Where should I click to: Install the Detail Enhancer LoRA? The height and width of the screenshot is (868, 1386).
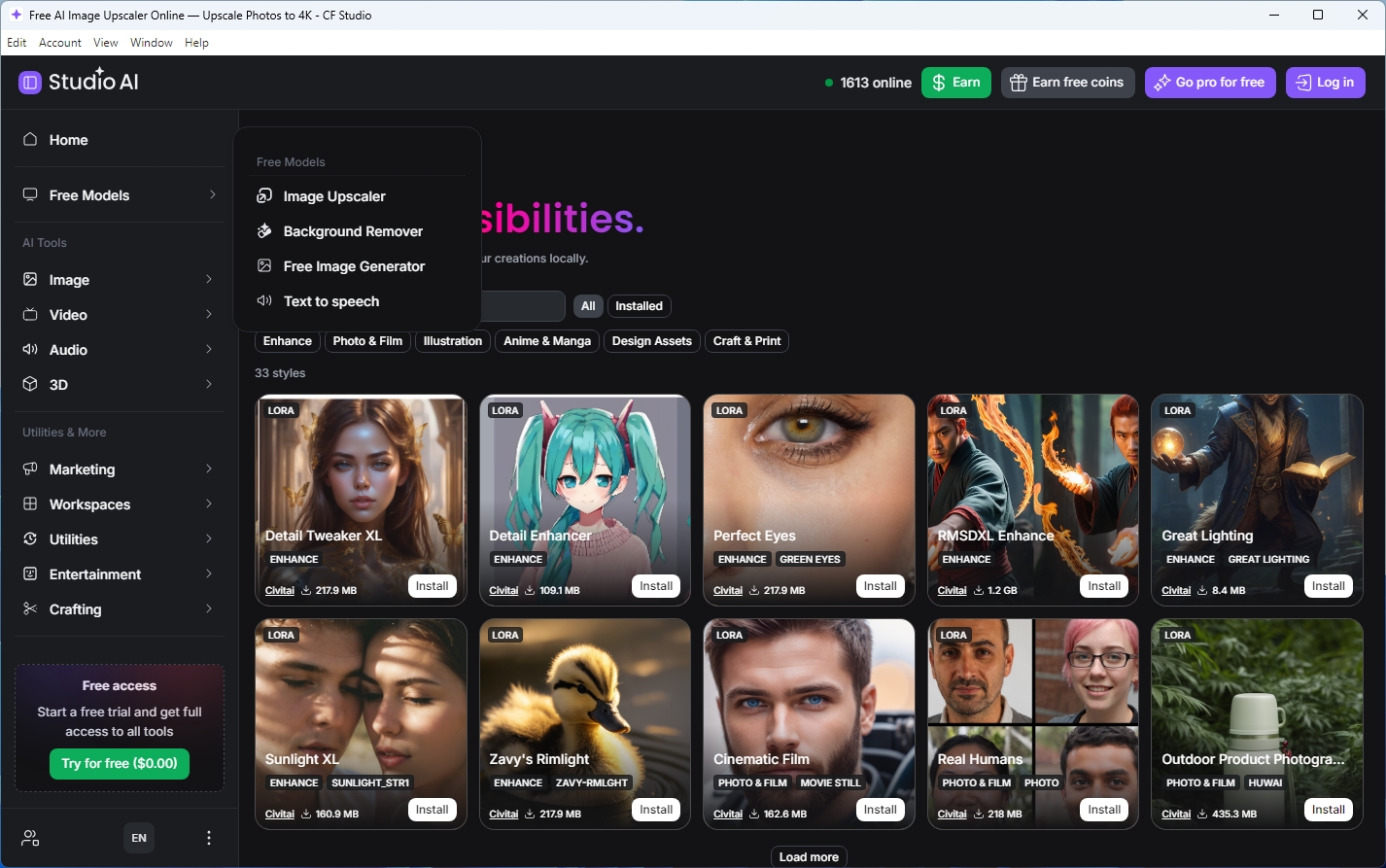point(656,586)
